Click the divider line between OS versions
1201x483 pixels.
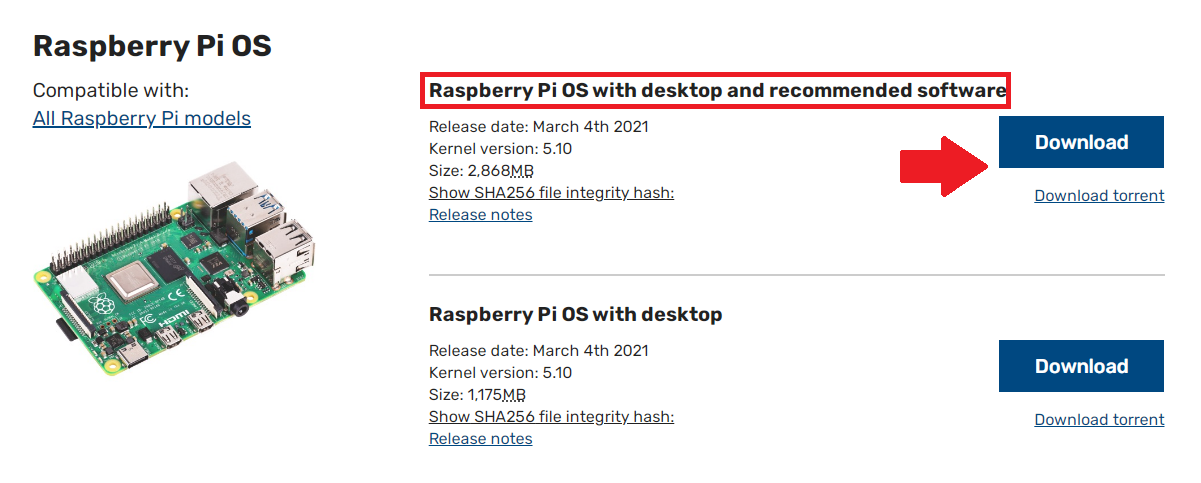coord(797,274)
